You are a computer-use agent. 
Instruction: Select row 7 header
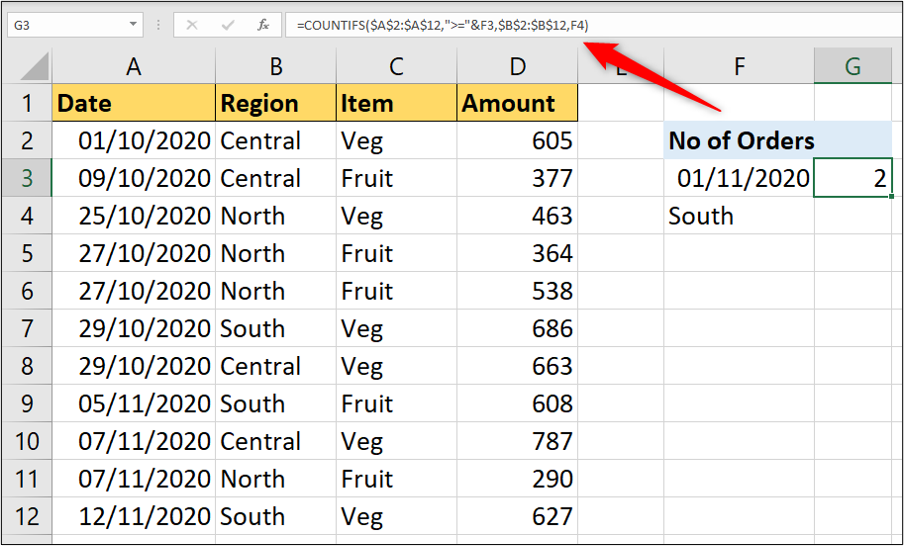pyautogui.click(x=27, y=329)
